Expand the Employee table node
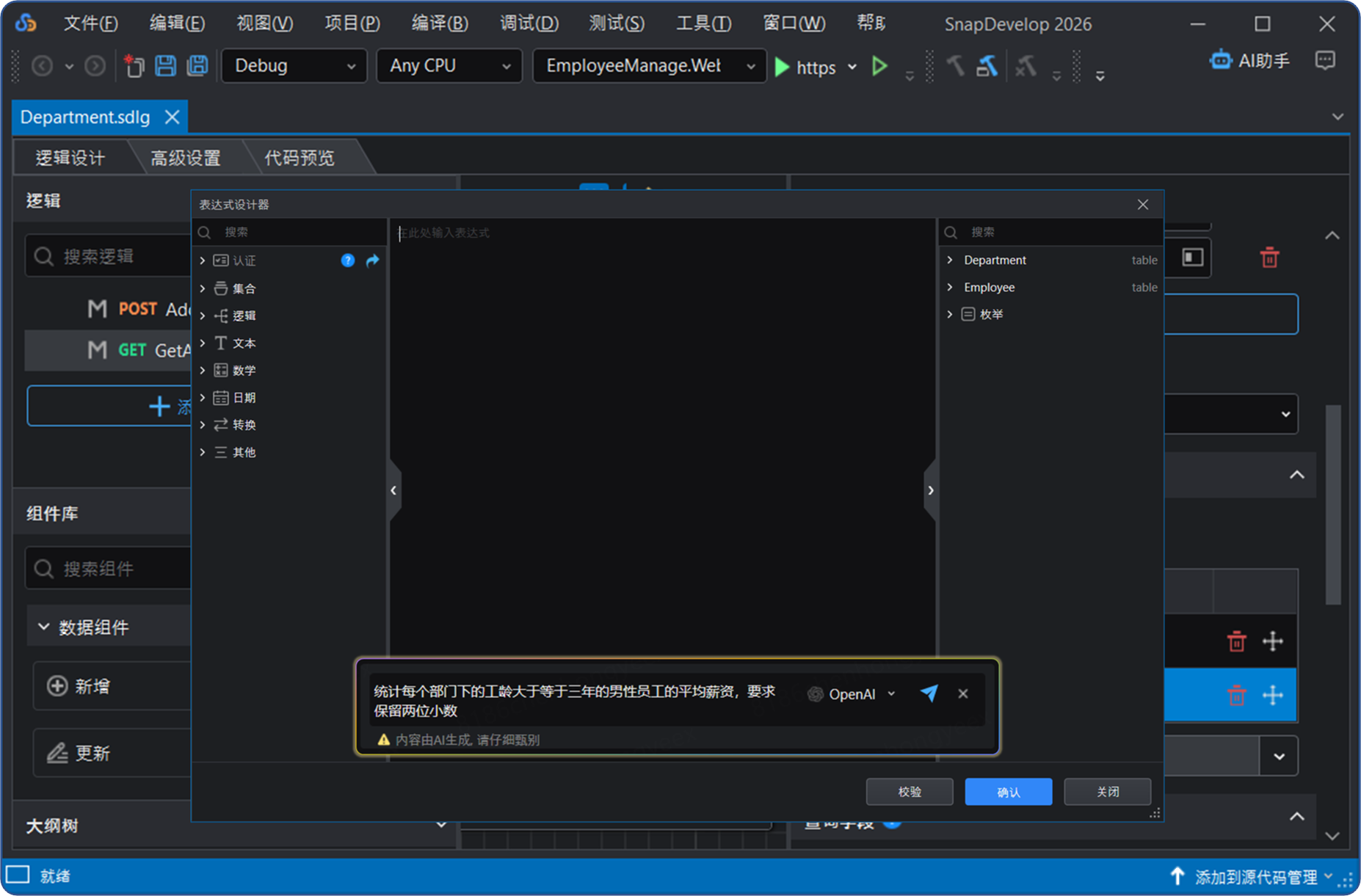1361x896 pixels. (950, 287)
